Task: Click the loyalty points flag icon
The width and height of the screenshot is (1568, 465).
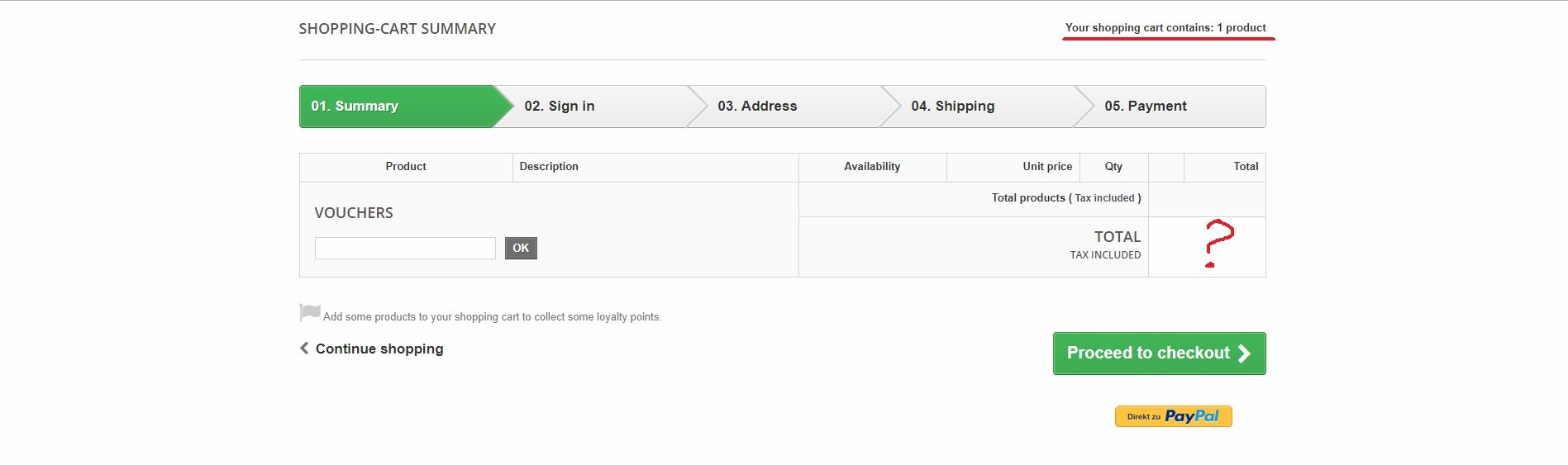Action: (310, 313)
